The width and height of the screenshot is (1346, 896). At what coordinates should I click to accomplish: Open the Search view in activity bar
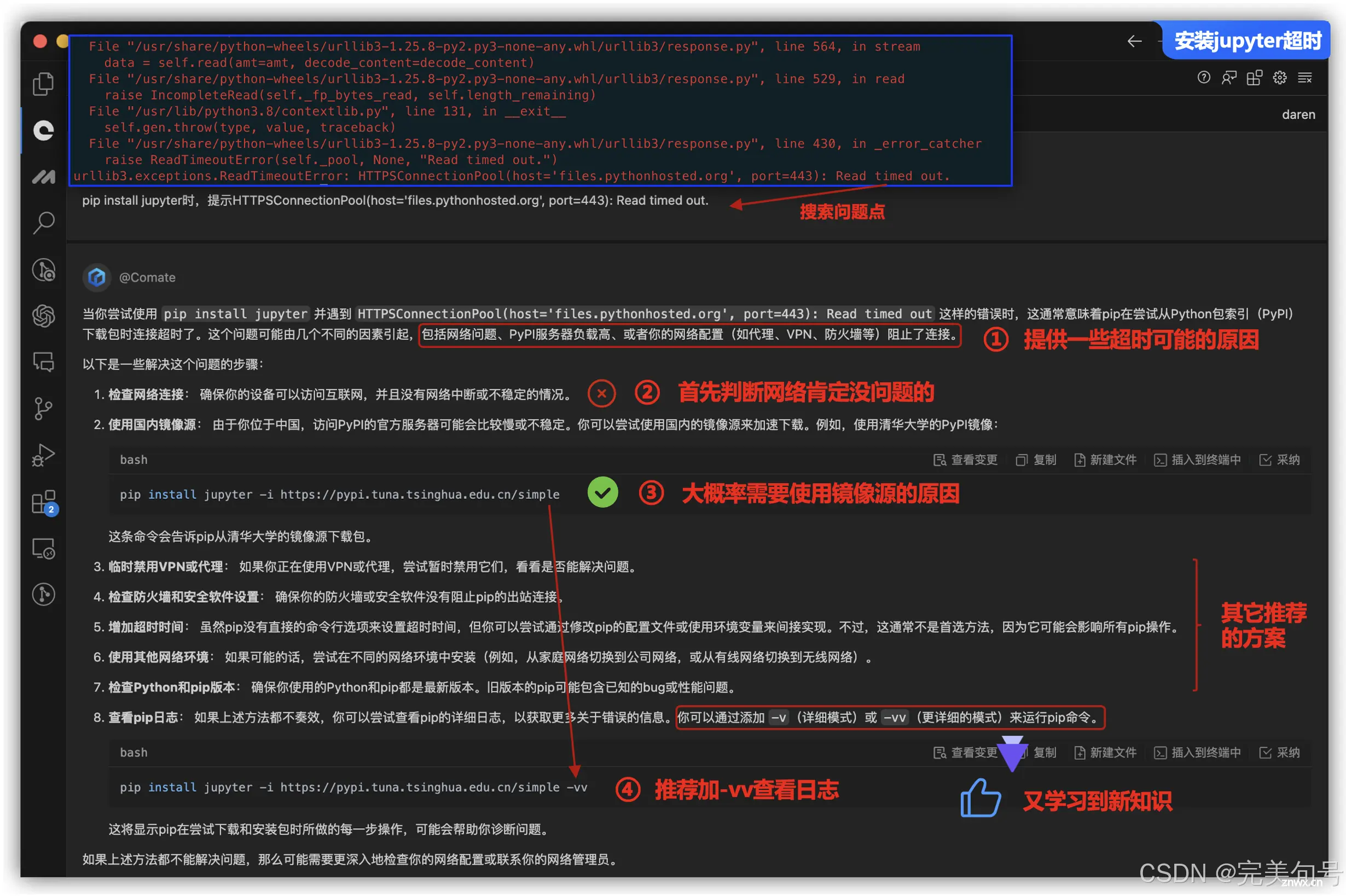[x=43, y=223]
